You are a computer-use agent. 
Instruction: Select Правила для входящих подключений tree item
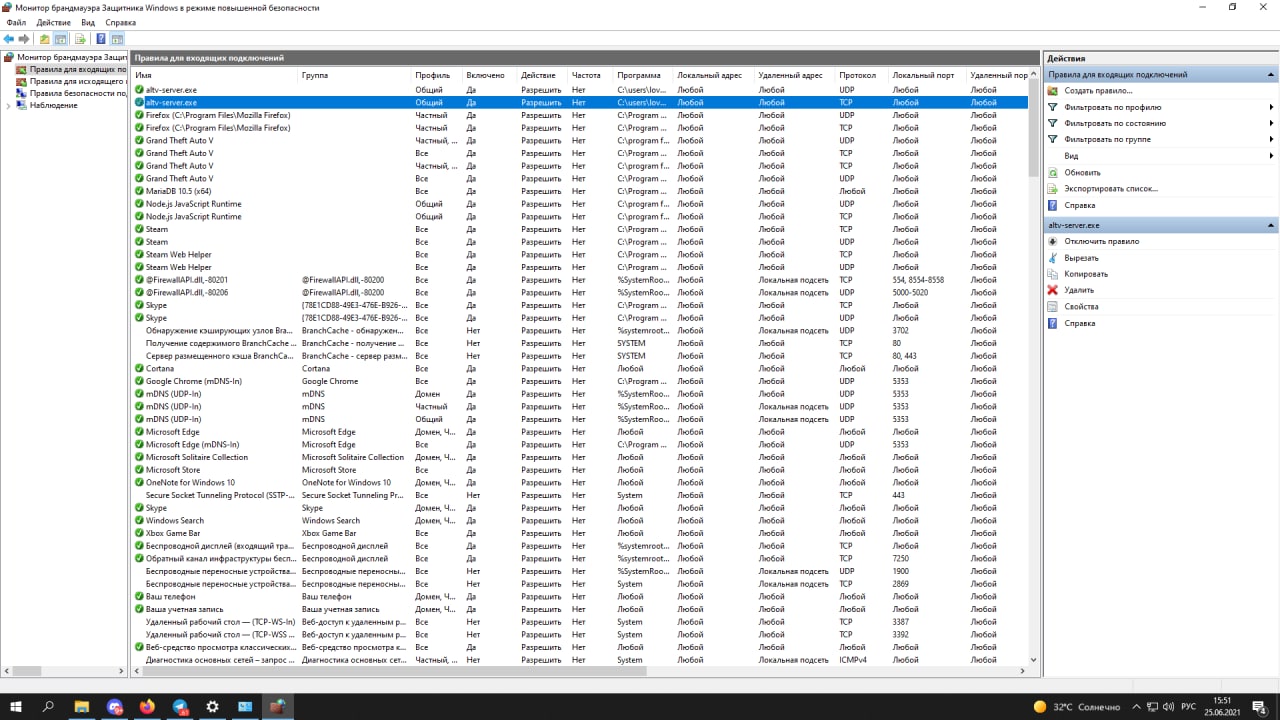(70, 70)
